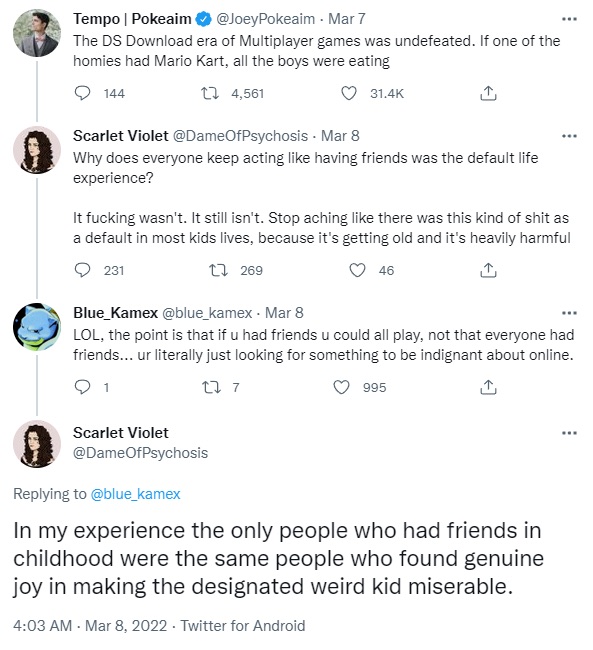Reply to Blue_Kamex's tweet
Screen dimensions: 593x650
coord(82,387)
